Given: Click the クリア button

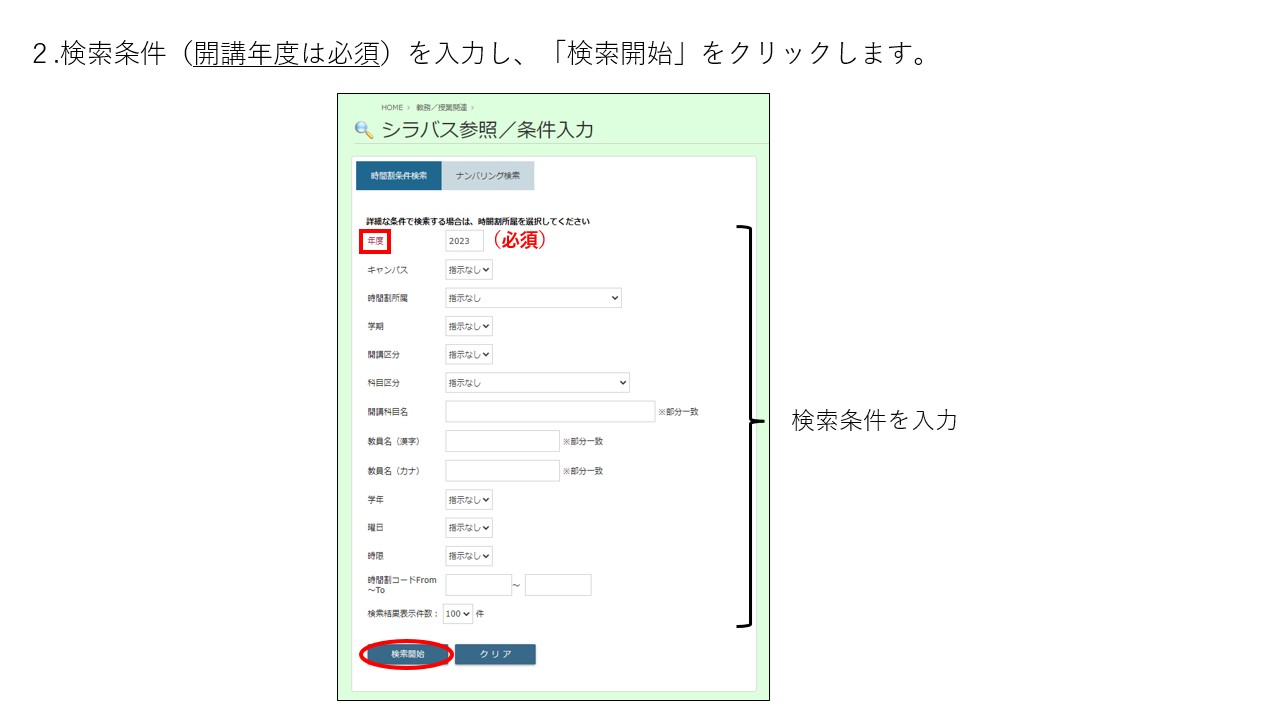Looking at the screenshot, I should (x=495, y=654).
